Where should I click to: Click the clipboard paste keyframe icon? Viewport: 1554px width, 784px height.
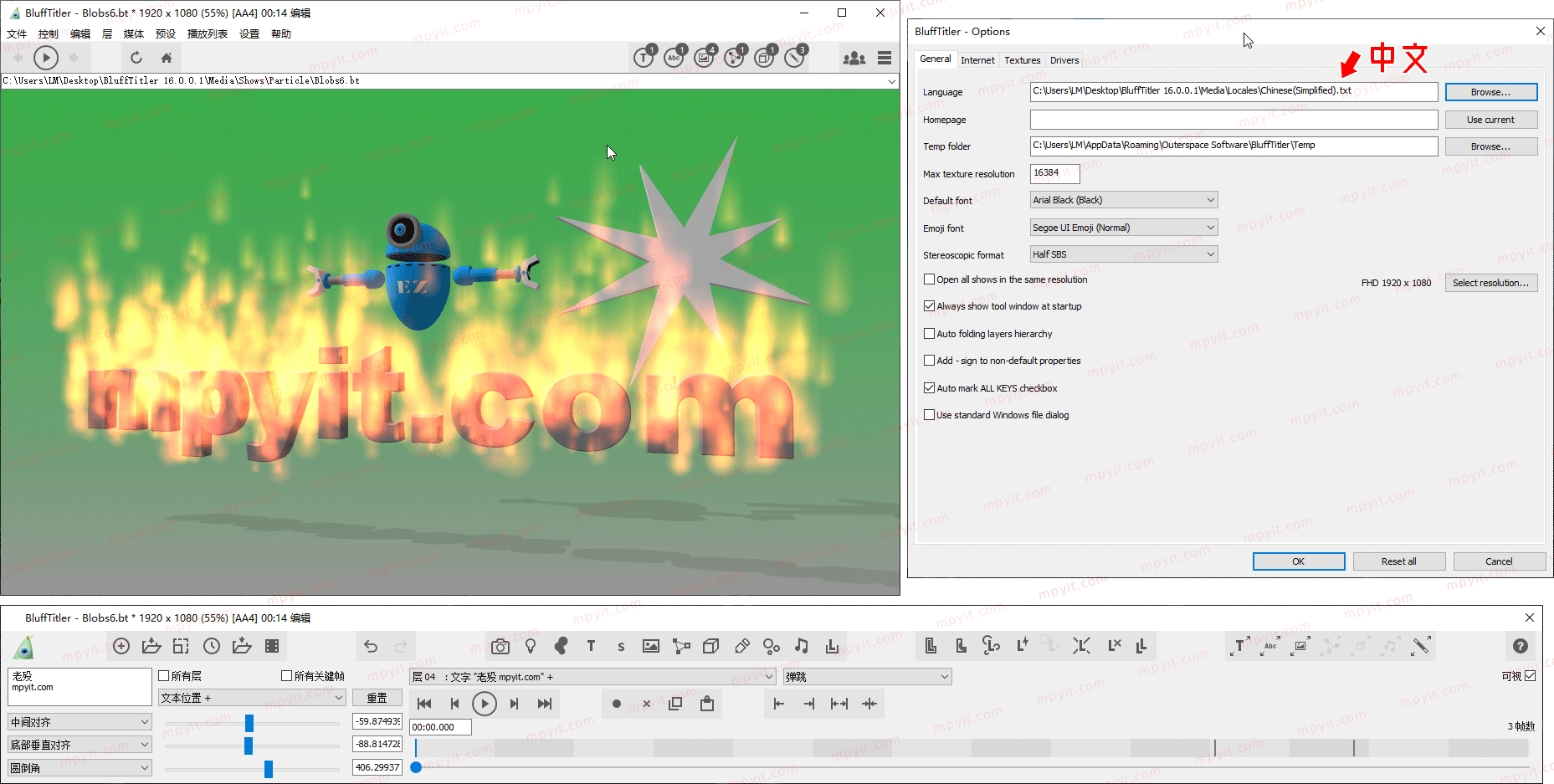coord(707,704)
